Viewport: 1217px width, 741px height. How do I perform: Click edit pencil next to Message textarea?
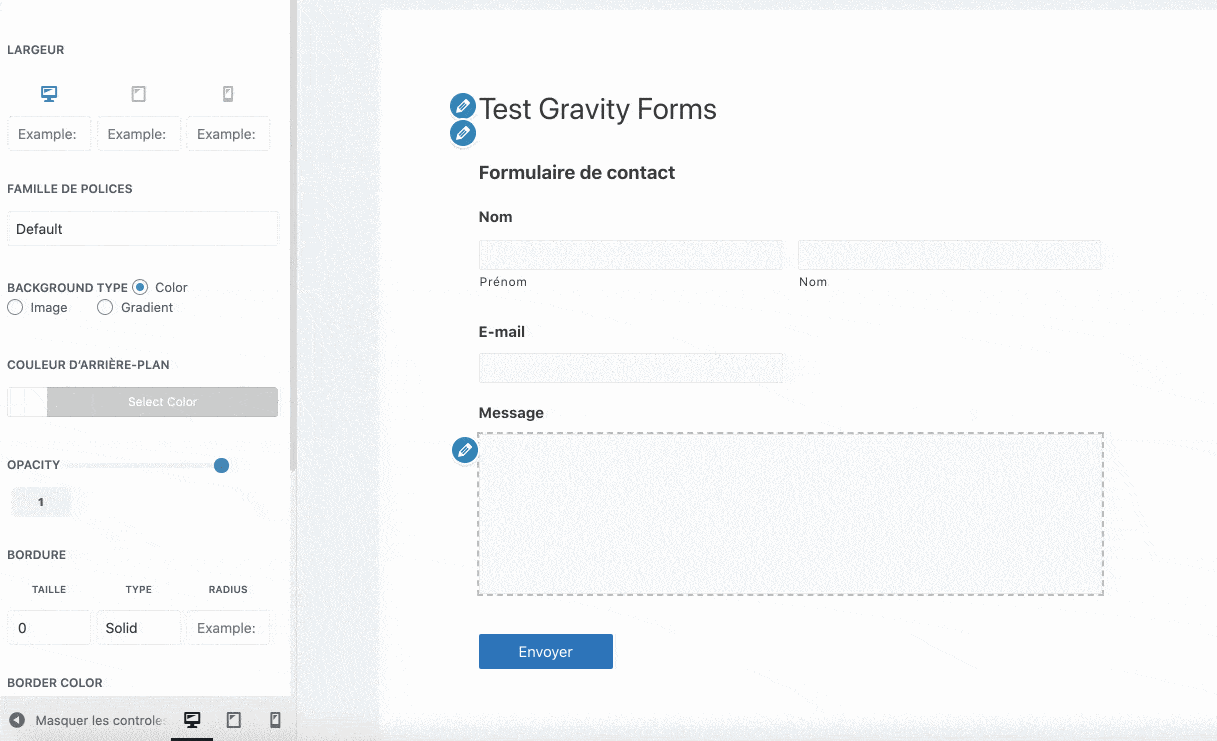pos(464,450)
